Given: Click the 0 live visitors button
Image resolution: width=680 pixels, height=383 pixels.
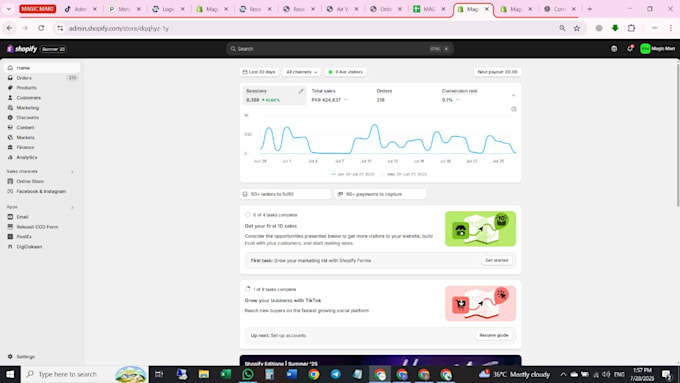Looking at the screenshot, I should point(346,72).
